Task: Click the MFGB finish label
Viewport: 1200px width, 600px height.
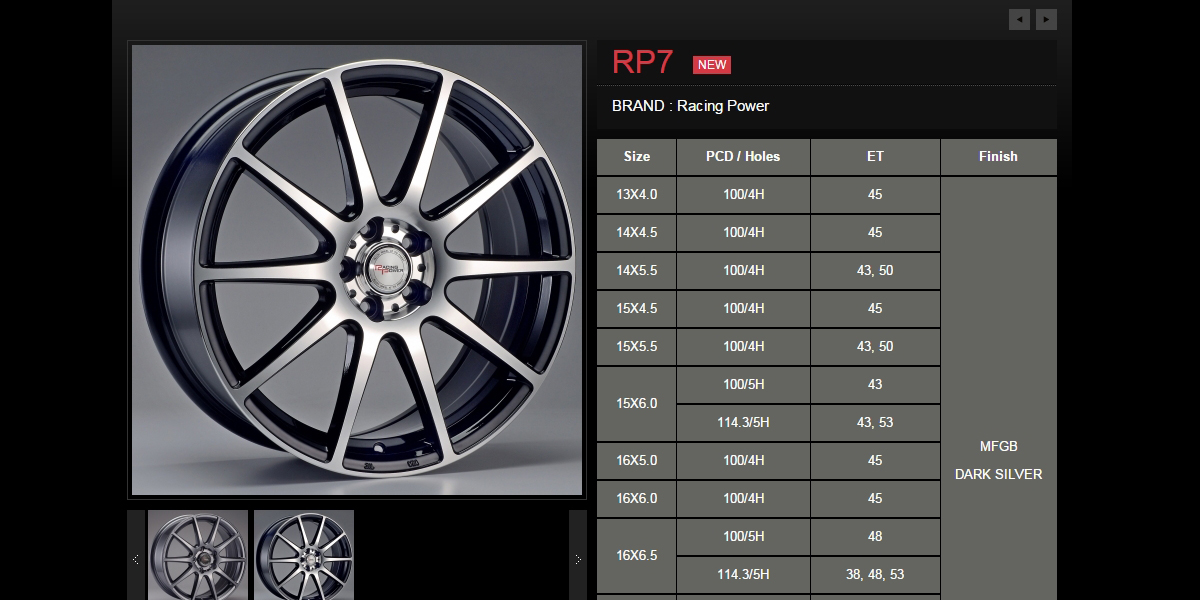Action: [998, 446]
